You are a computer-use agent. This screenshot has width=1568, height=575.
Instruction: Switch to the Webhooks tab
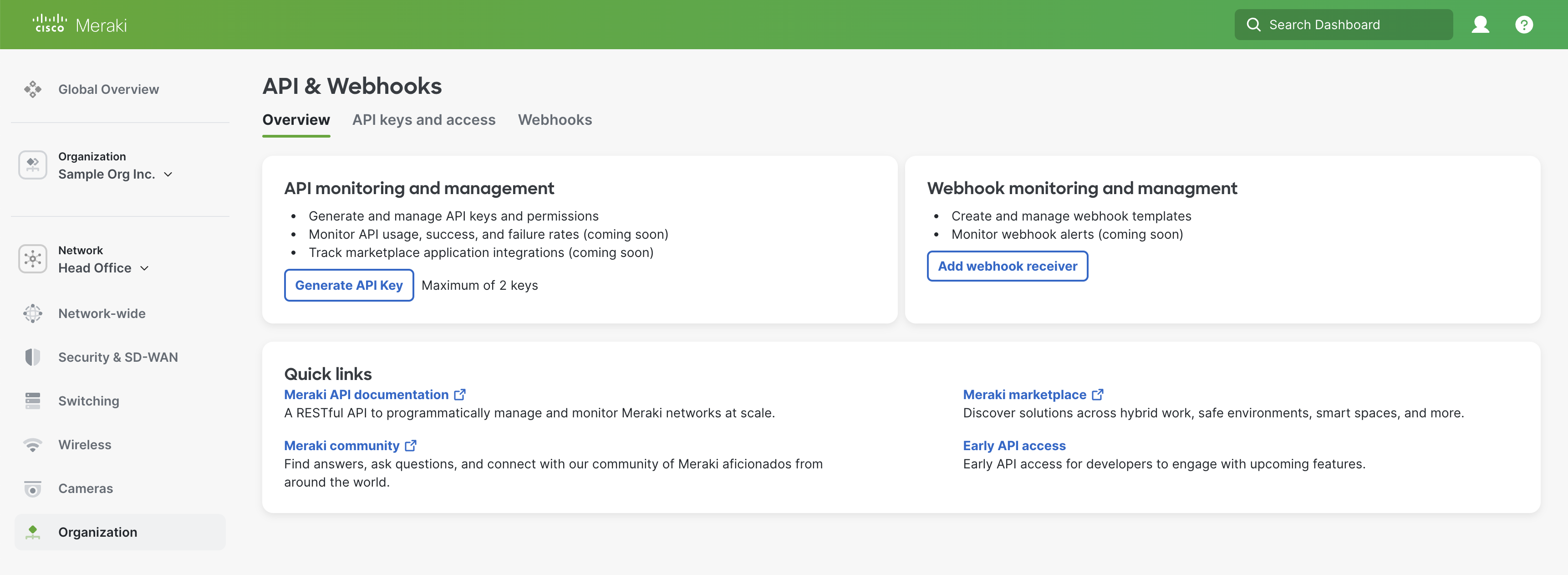point(555,120)
